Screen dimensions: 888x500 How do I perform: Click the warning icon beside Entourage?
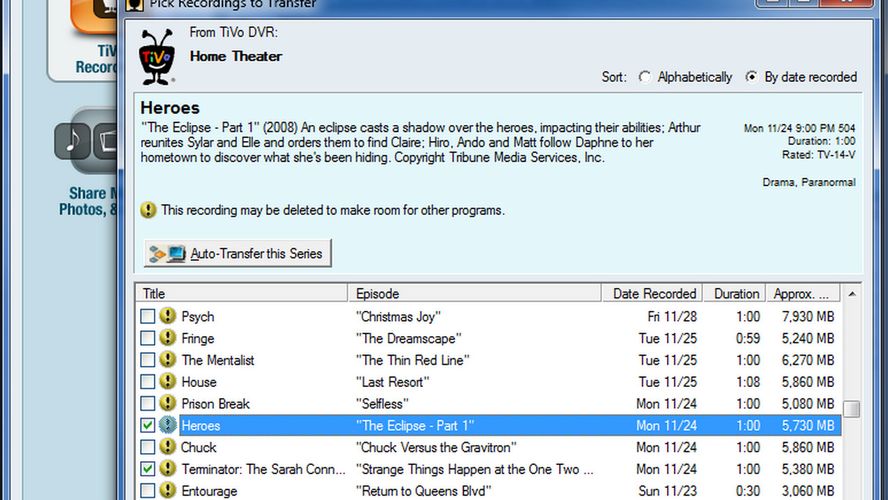(x=167, y=490)
